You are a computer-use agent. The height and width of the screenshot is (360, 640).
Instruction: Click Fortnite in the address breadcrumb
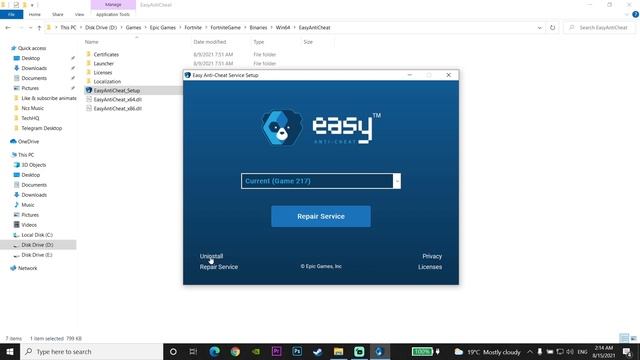193,28
